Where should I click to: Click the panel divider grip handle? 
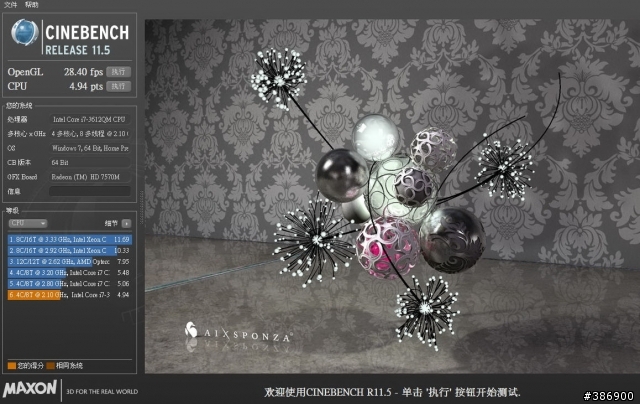click(142, 208)
